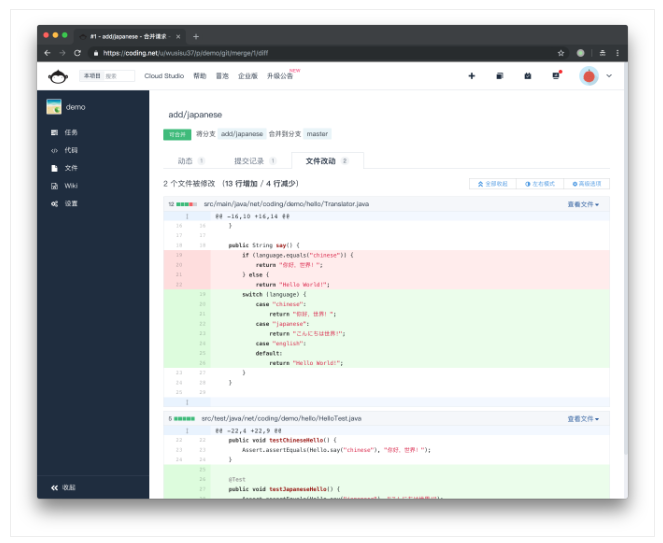The image size is (663, 543).
Task: Click the add/japanese page title
Action: (x=195, y=115)
